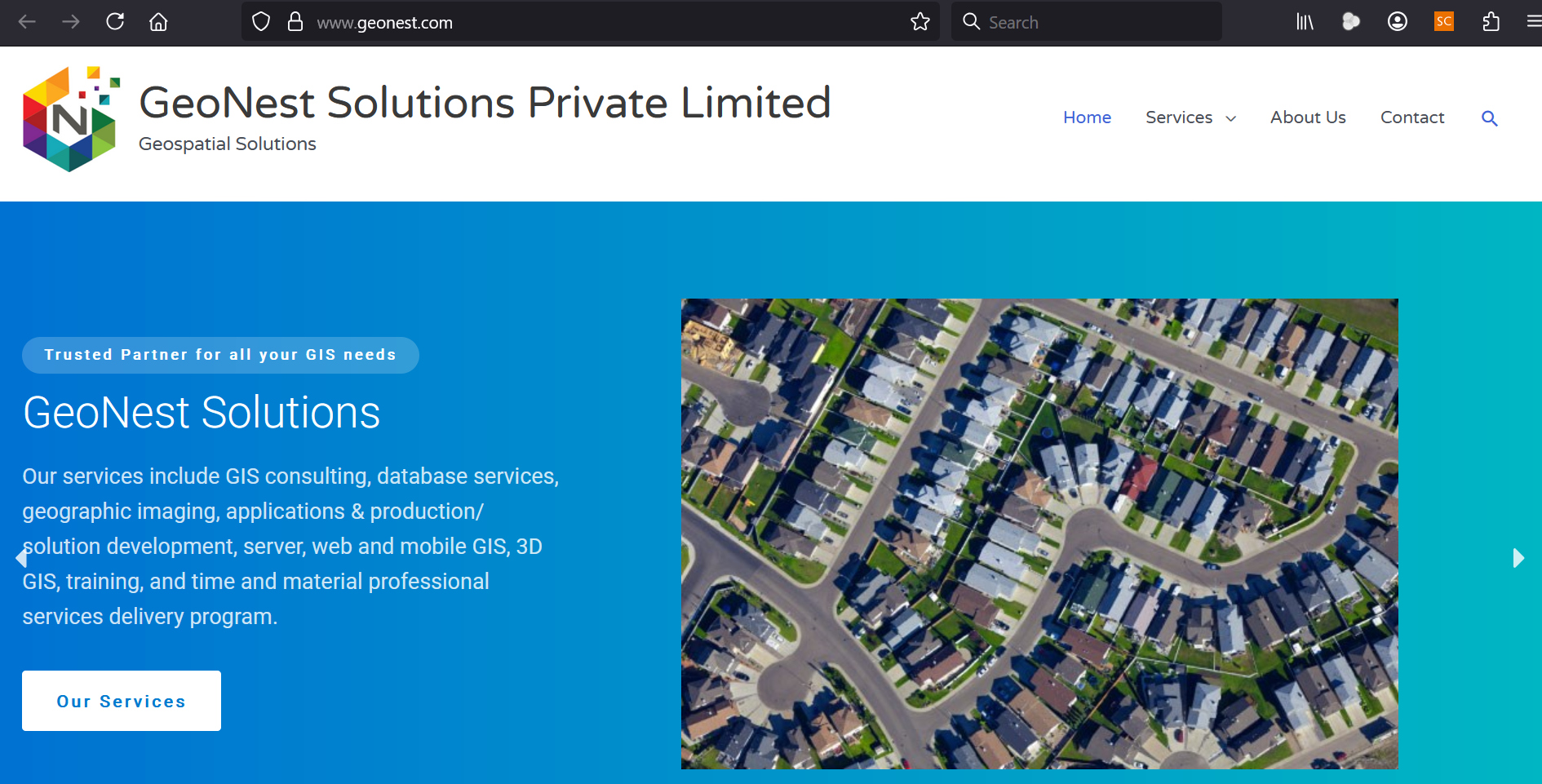Open the website search magnifier icon
This screenshot has width=1542, height=784.
pos(1490,118)
